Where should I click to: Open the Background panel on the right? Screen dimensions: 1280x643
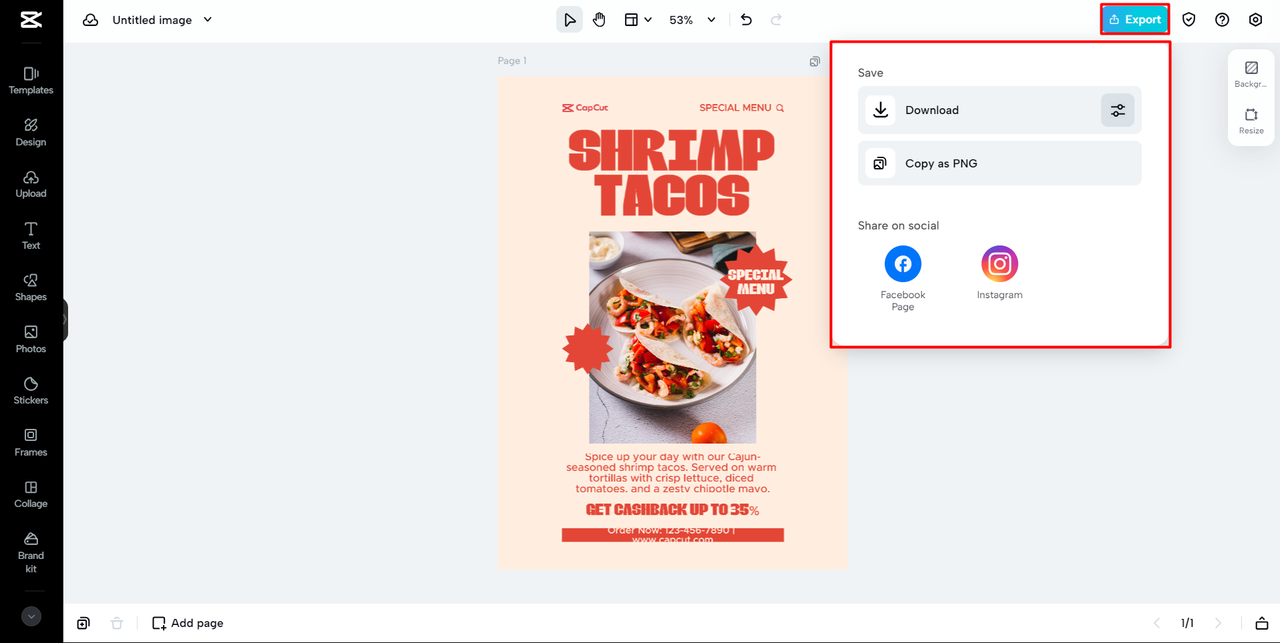coord(1251,74)
